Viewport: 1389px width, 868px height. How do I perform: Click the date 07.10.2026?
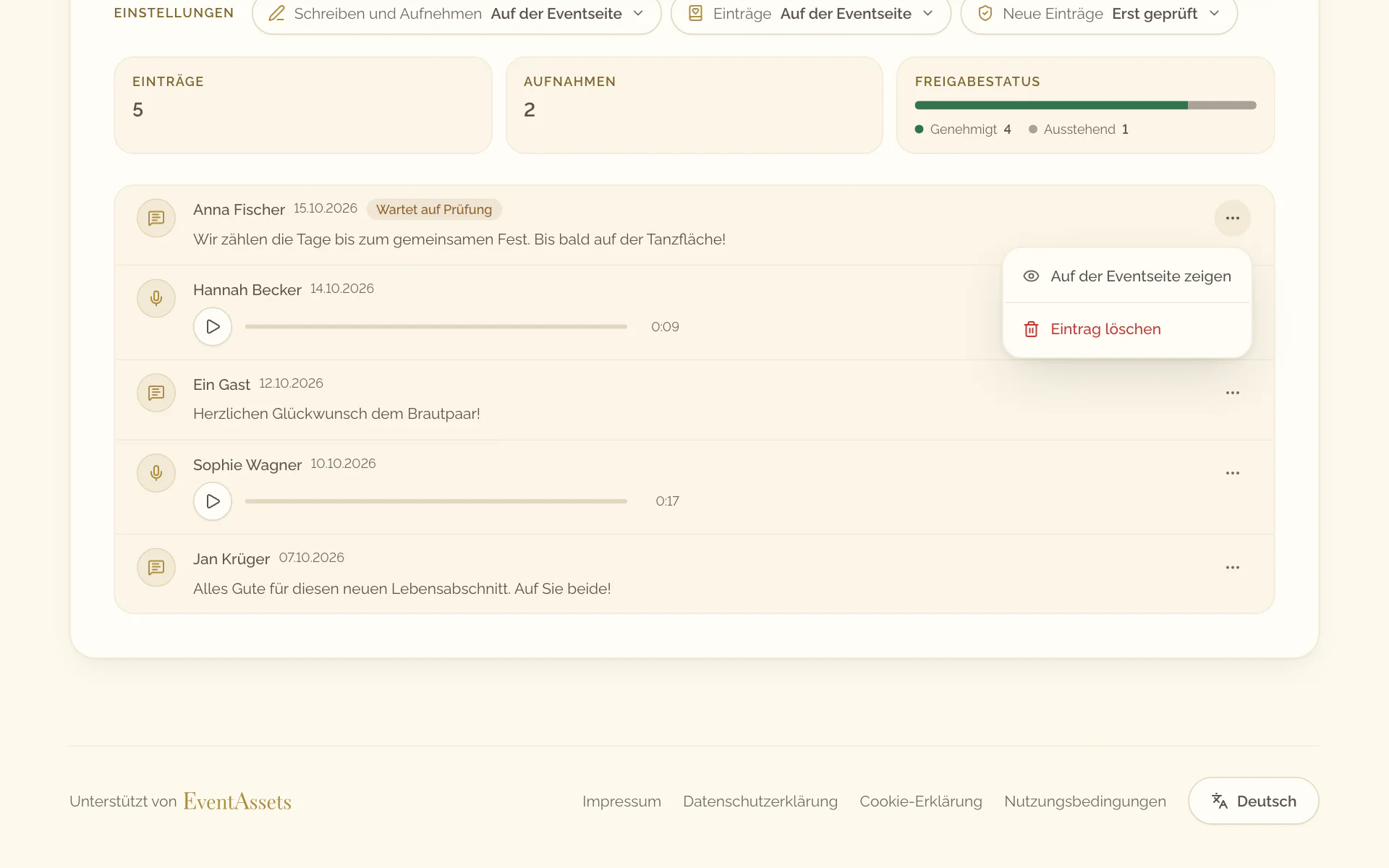(311, 558)
